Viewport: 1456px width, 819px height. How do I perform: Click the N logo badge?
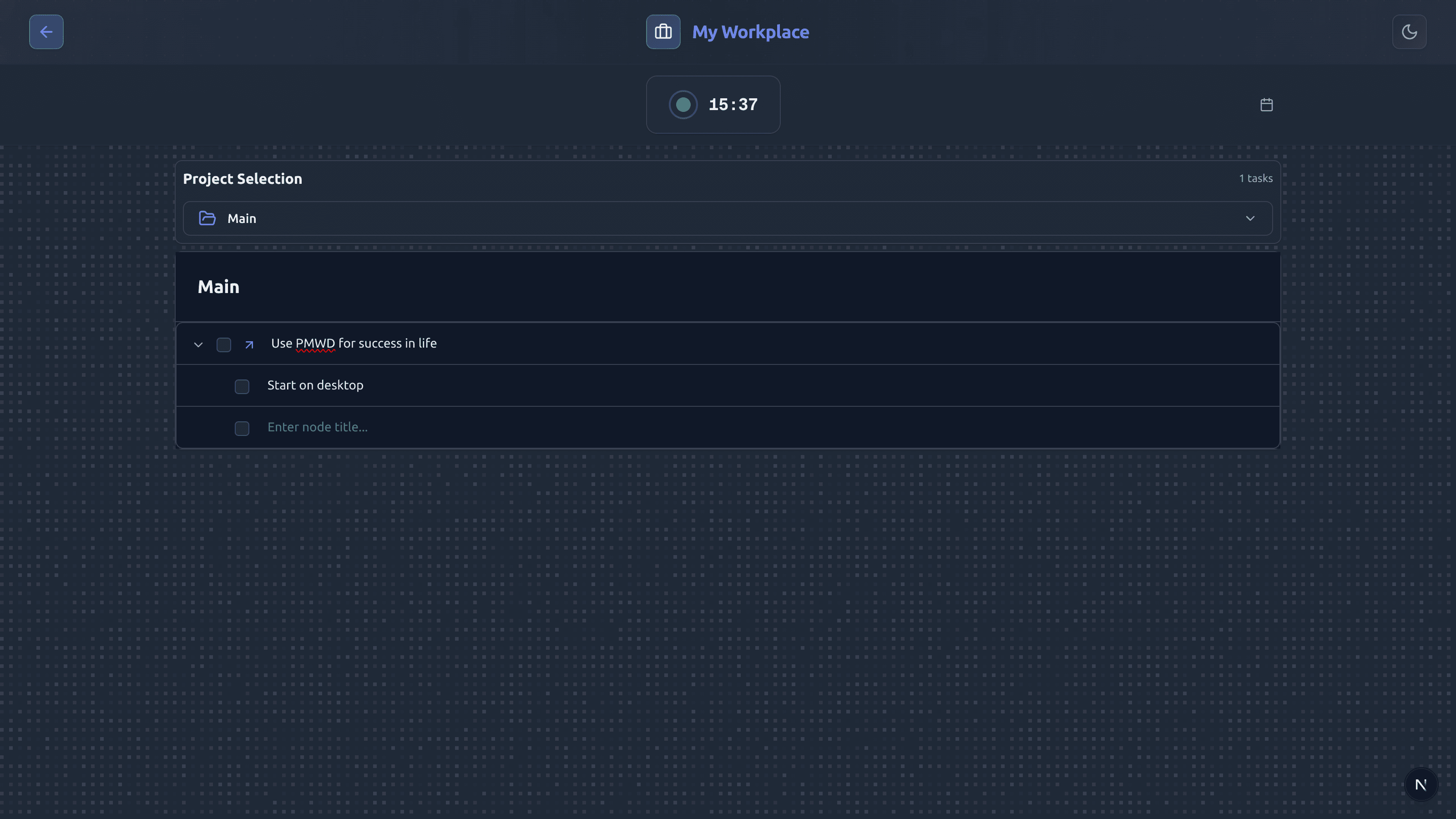(x=1421, y=784)
